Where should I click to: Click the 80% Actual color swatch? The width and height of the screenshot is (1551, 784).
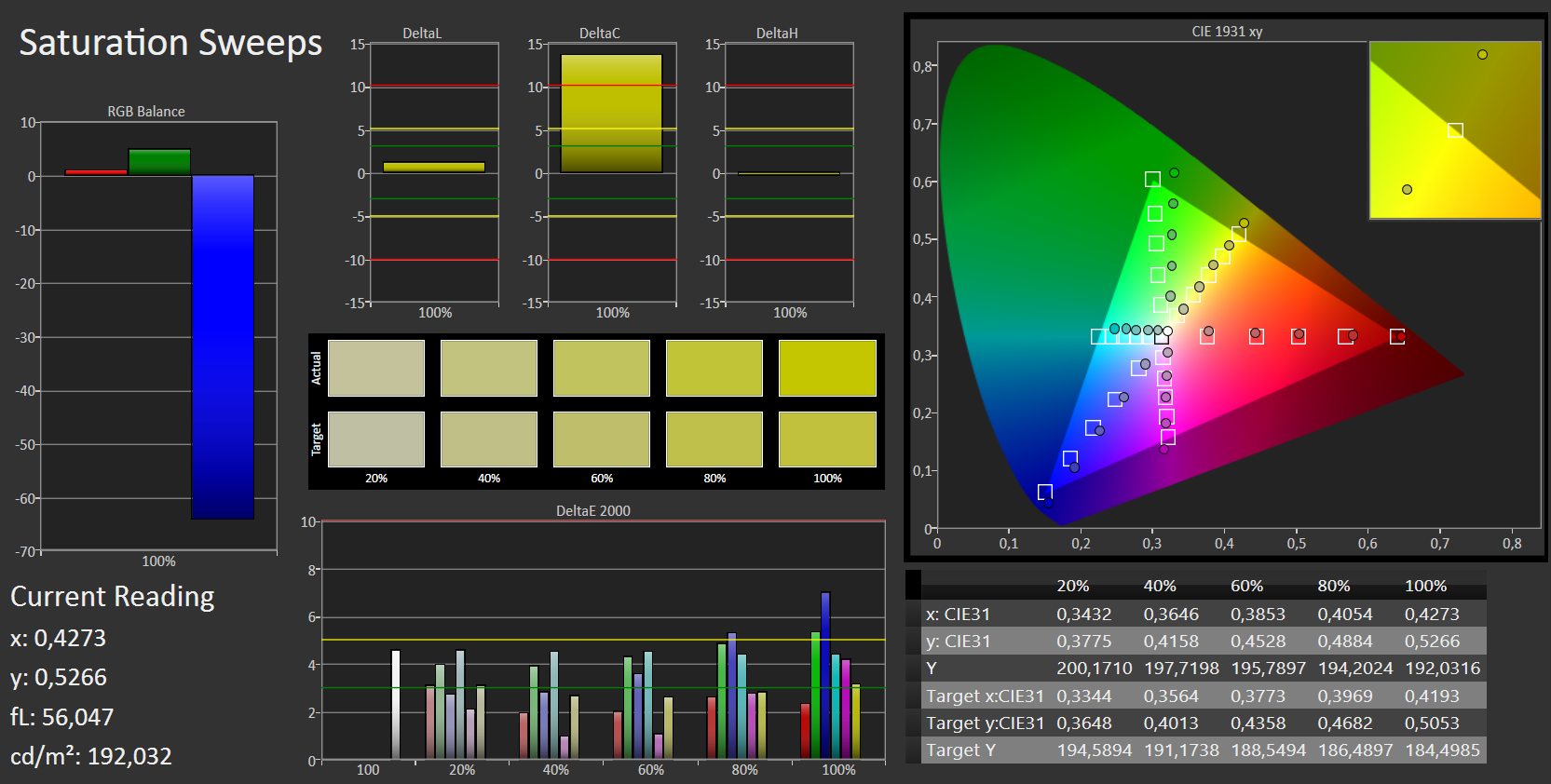point(714,368)
